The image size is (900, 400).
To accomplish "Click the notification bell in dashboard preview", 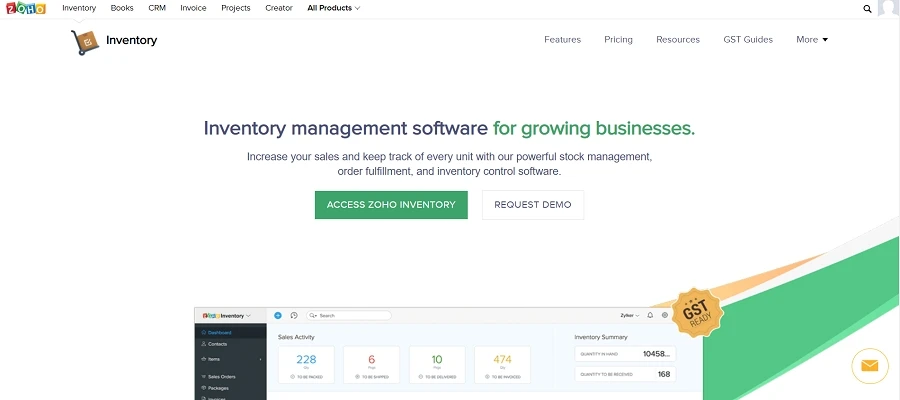I will click(650, 315).
